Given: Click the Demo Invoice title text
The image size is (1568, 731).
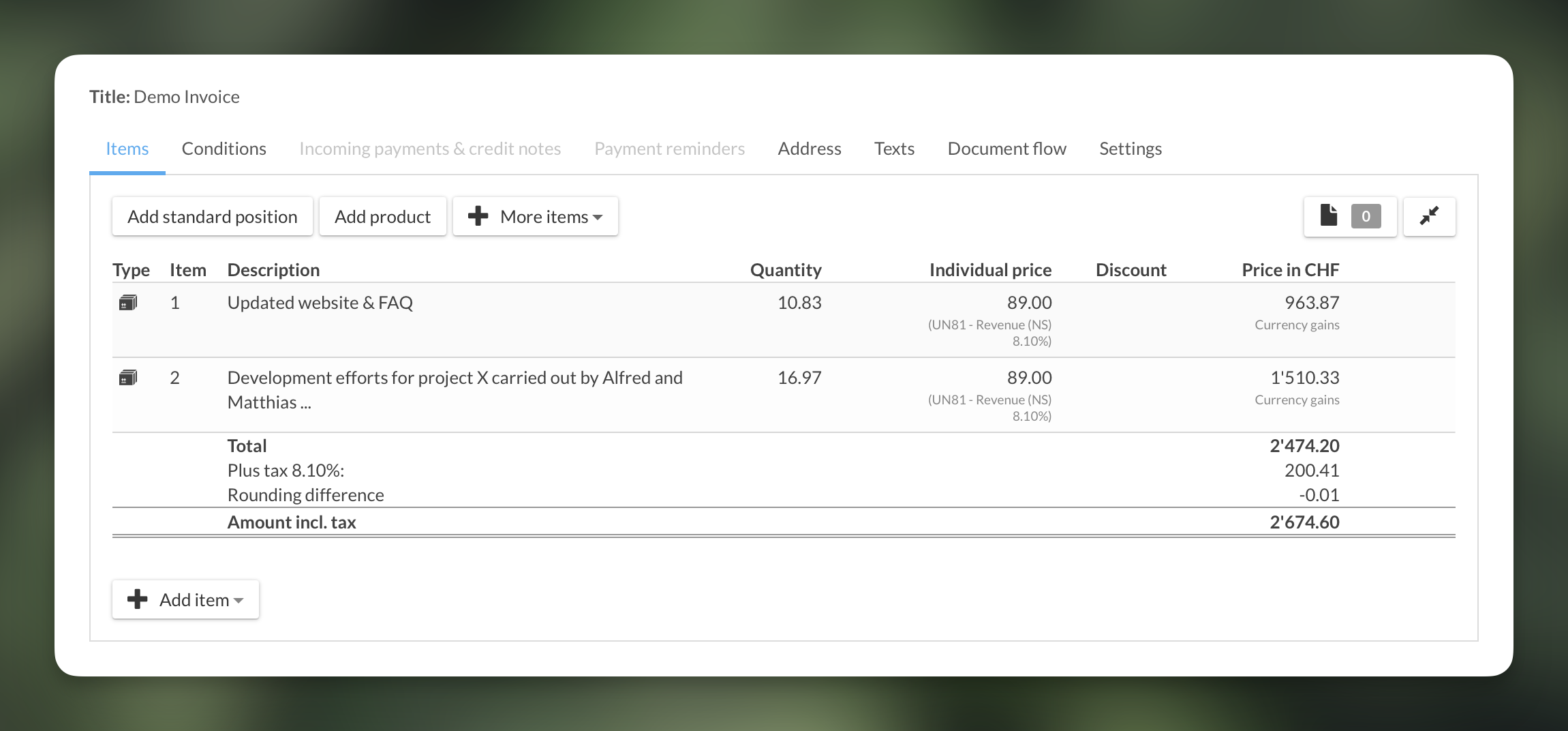Looking at the screenshot, I should 187,97.
